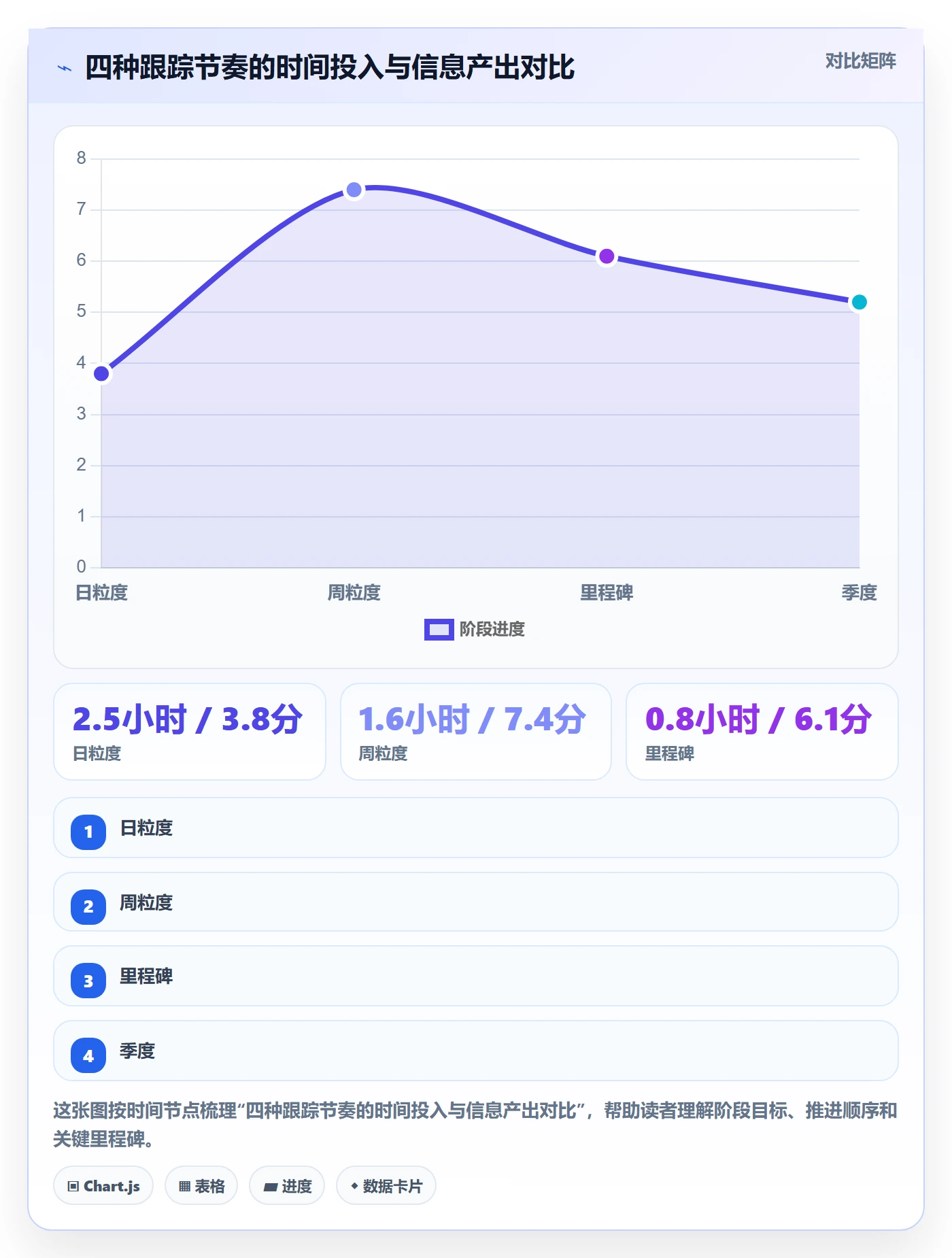Select the 周粒度 data point on chart
Image resolution: width=952 pixels, height=1258 pixels.
point(354,190)
